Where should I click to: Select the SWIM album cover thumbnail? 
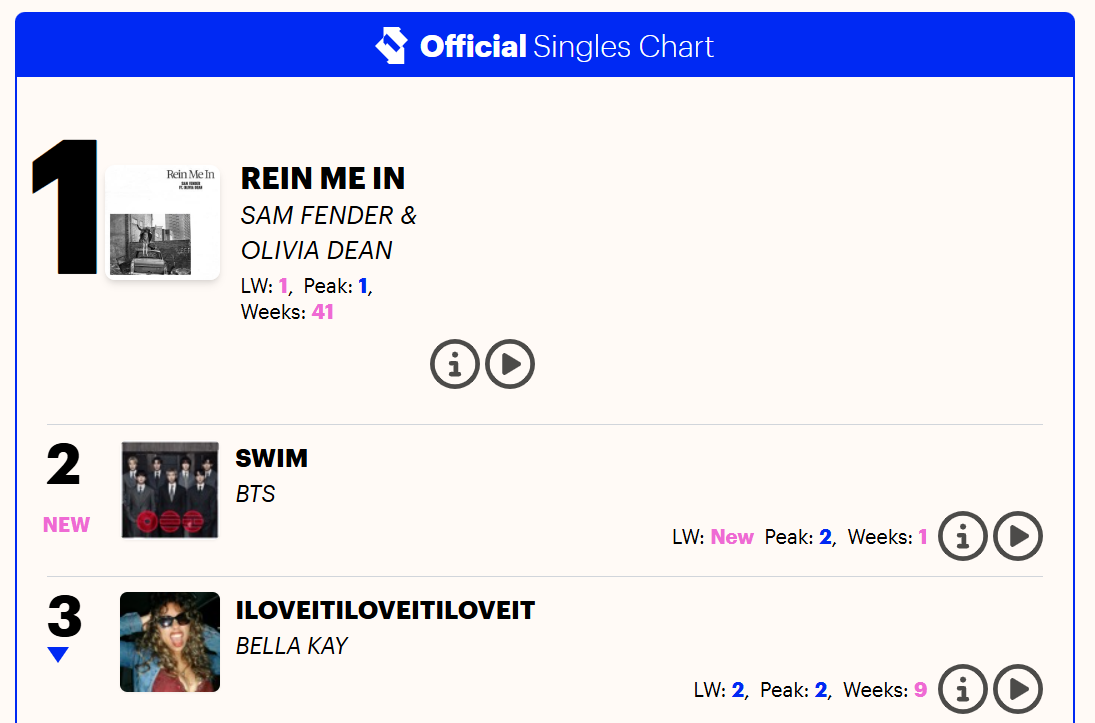click(x=170, y=490)
